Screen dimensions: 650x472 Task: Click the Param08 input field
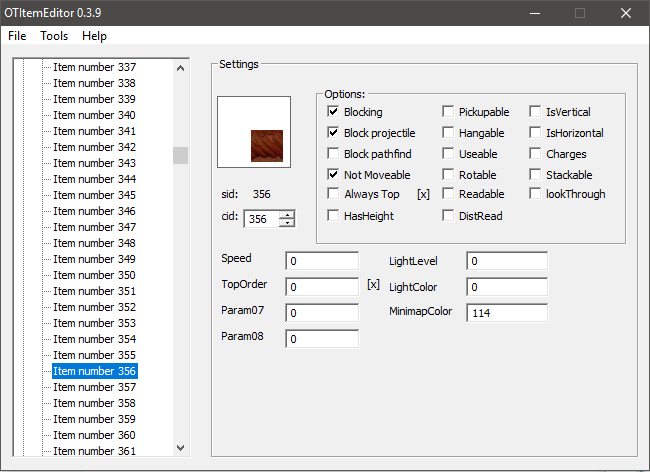[322, 339]
